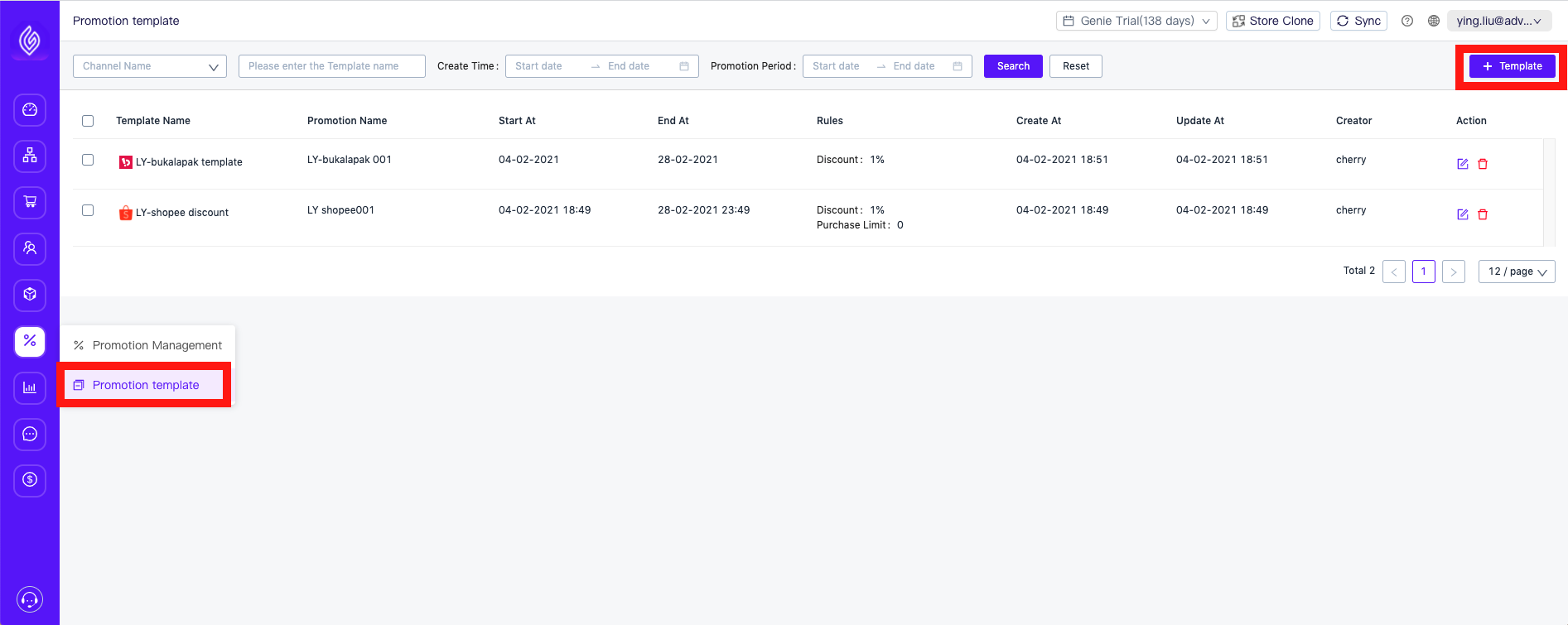Select Promotion template menu item
Screen dimensions: 1568x625
click(146, 385)
